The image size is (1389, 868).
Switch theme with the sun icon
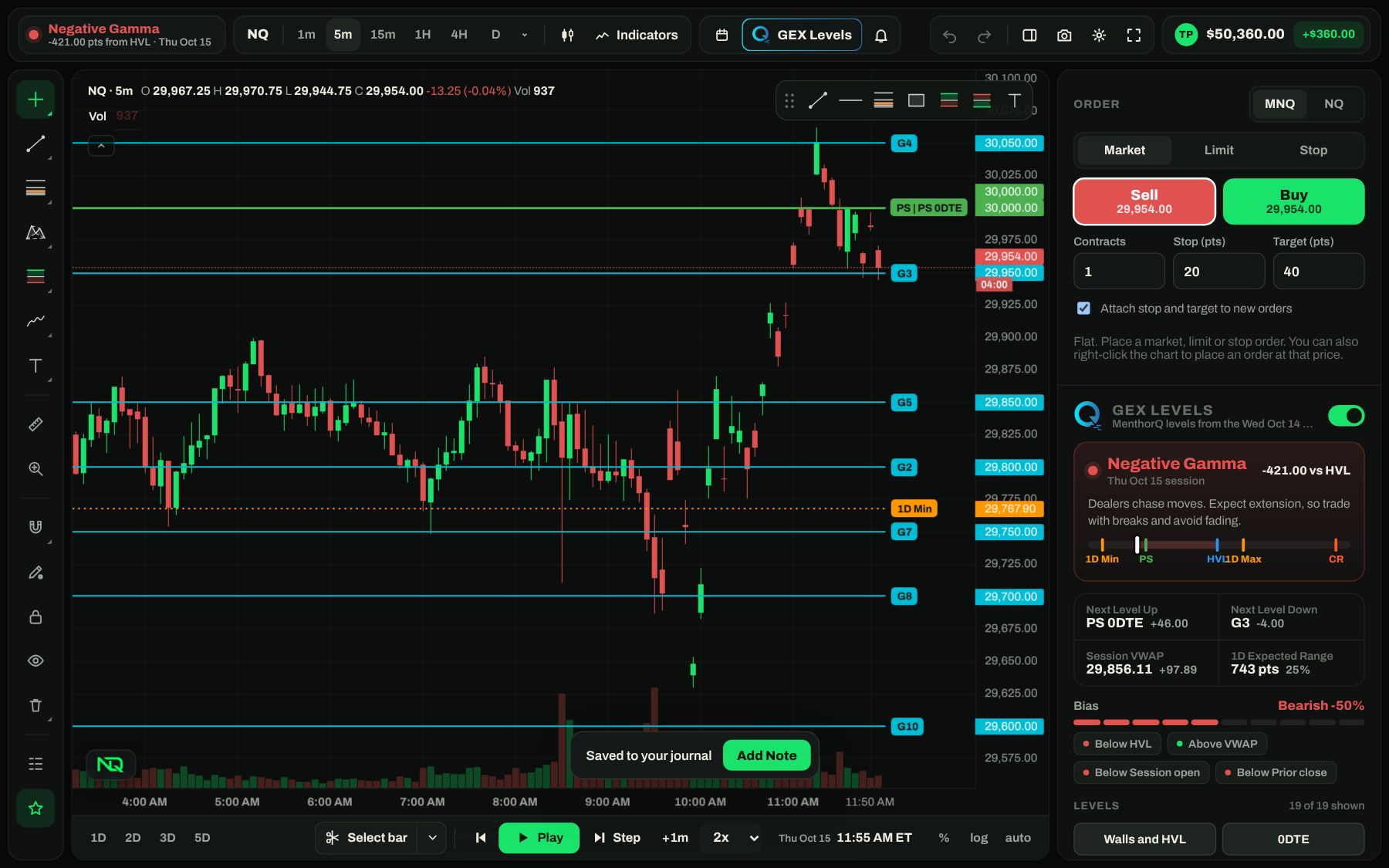point(1099,35)
